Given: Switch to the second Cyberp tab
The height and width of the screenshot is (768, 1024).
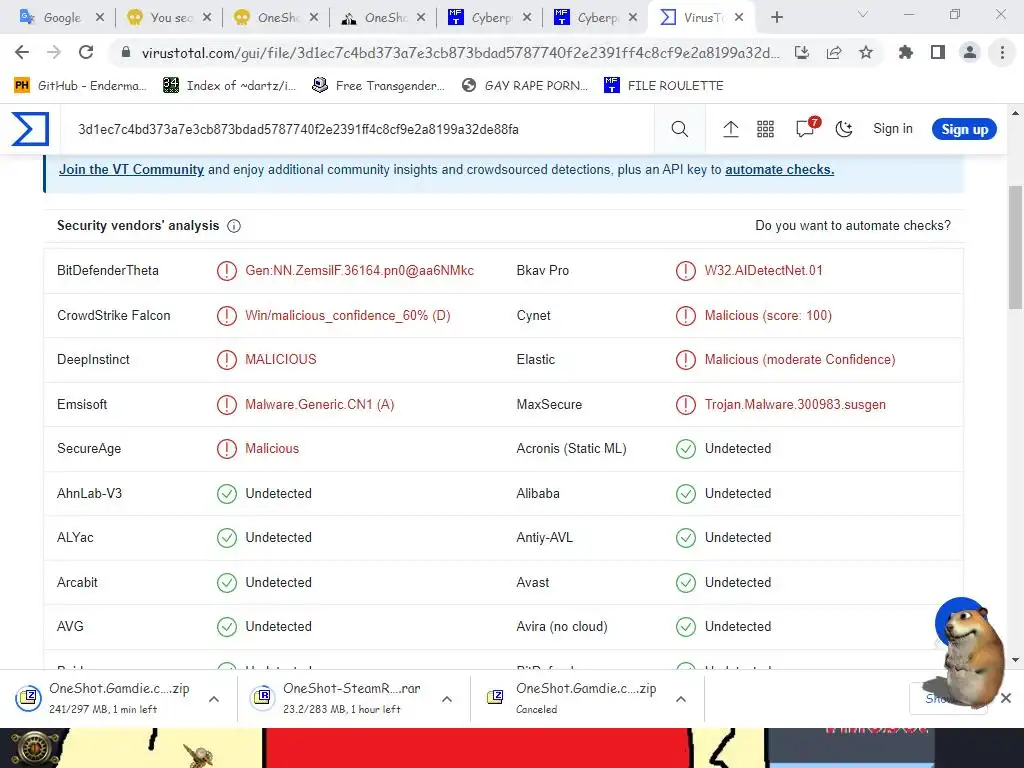Looking at the screenshot, I should pos(596,18).
